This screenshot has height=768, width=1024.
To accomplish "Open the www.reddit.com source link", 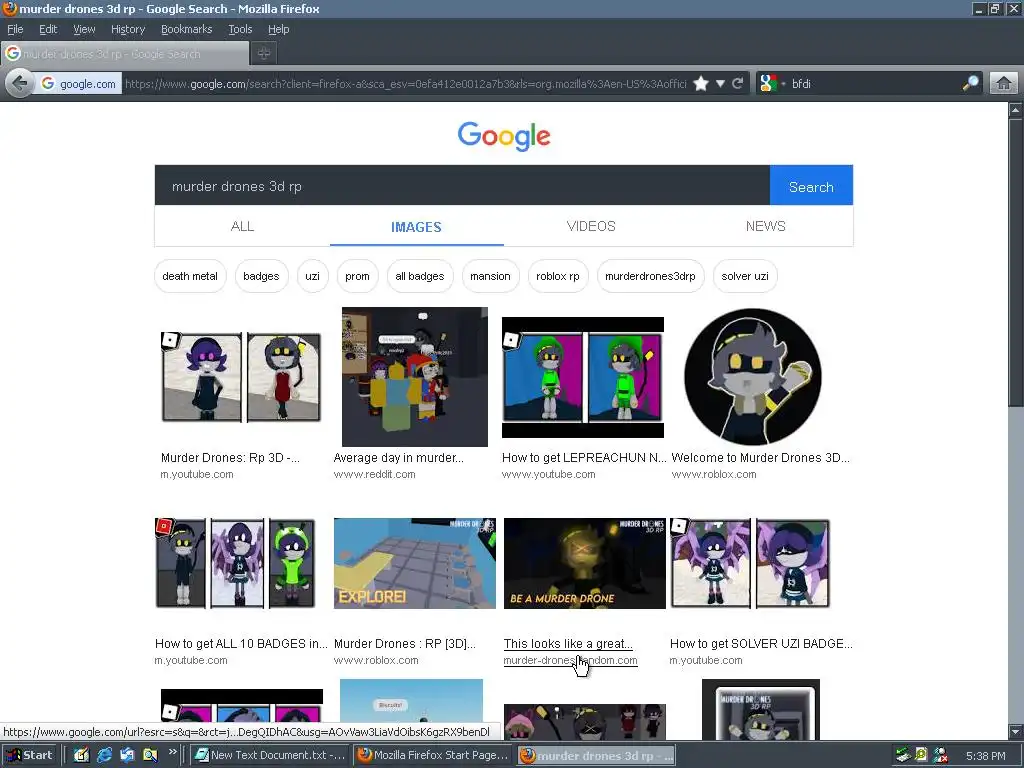I will click(374, 474).
